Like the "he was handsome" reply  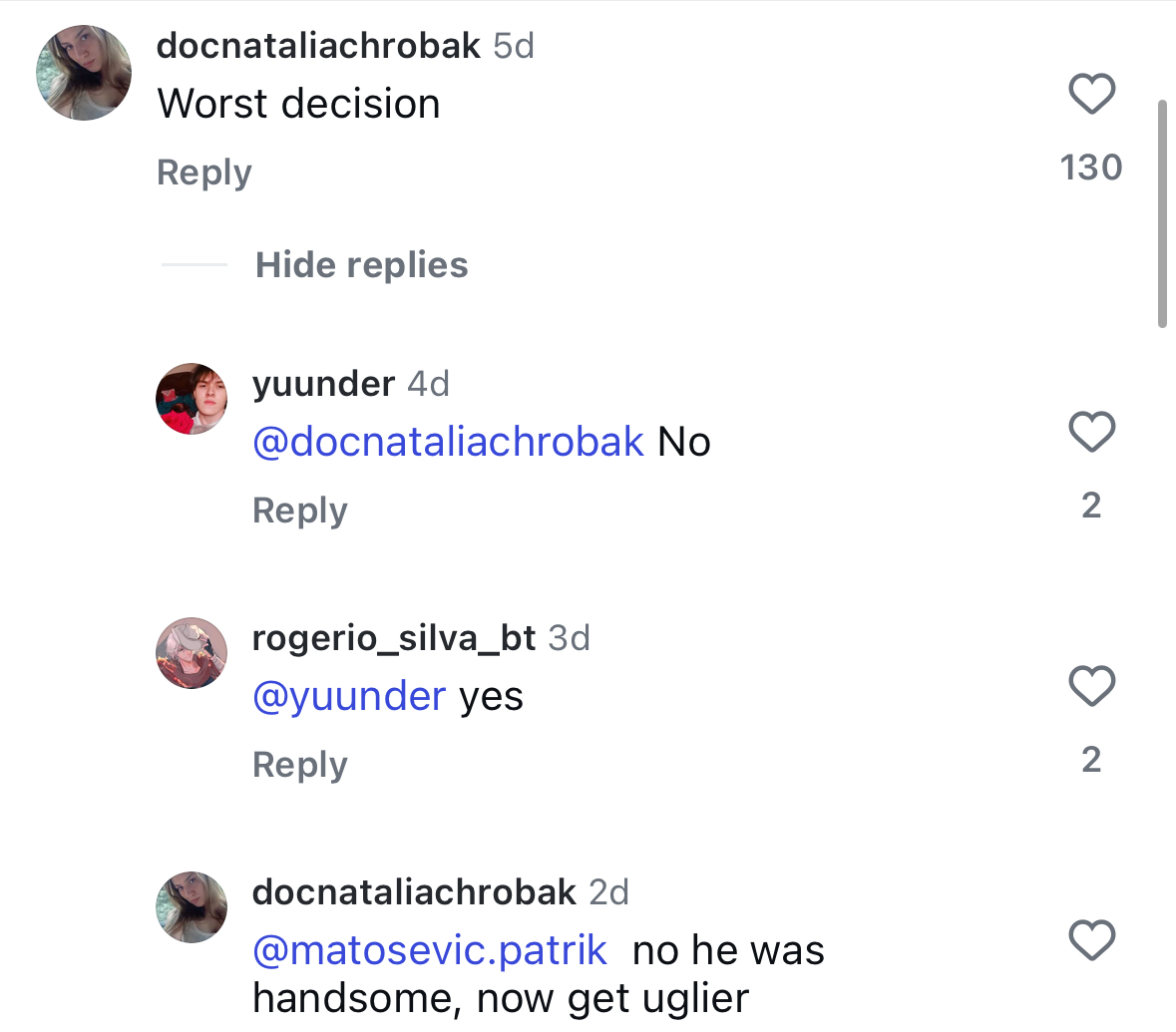pos(1091,941)
